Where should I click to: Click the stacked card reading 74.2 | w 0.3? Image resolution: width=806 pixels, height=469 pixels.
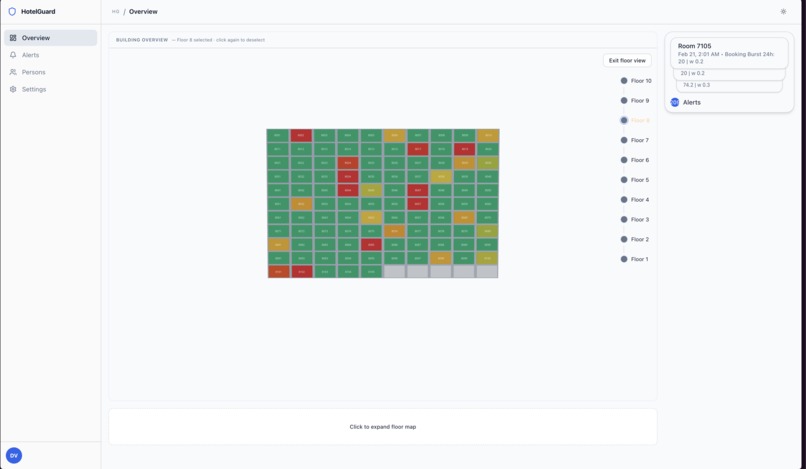[x=729, y=85]
